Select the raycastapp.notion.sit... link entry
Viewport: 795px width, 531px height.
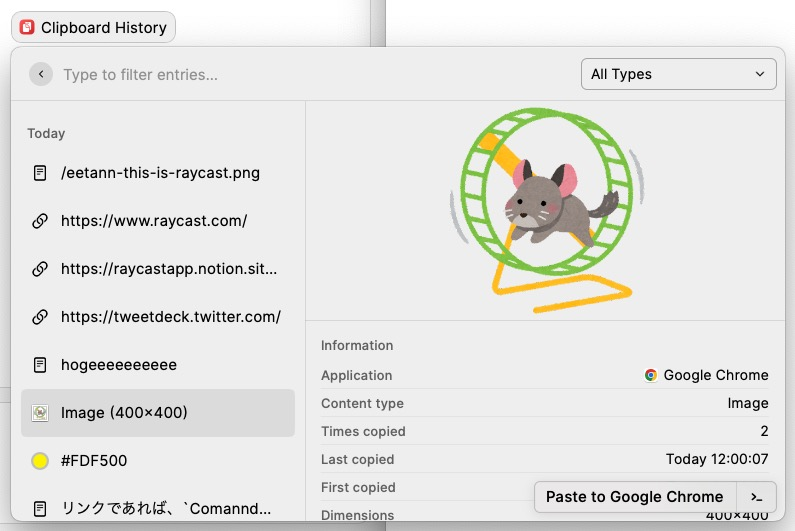coord(158,269)
